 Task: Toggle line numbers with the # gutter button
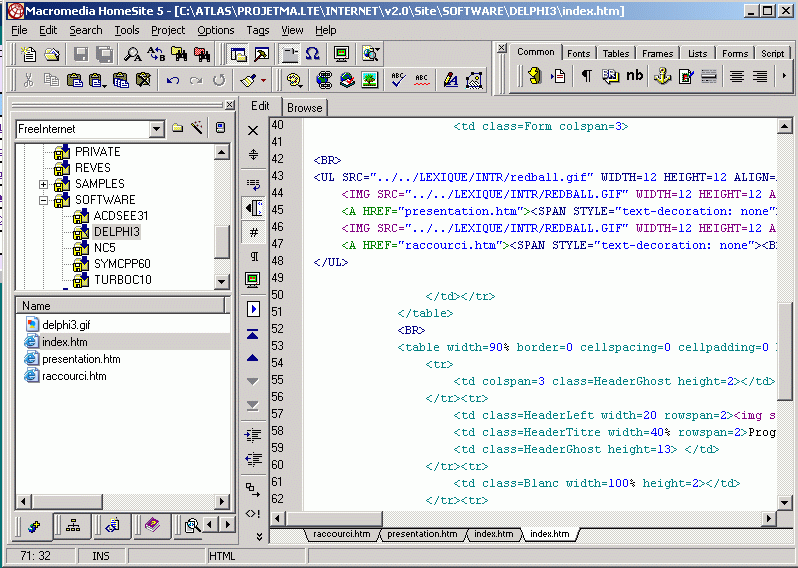coord(253,232)
